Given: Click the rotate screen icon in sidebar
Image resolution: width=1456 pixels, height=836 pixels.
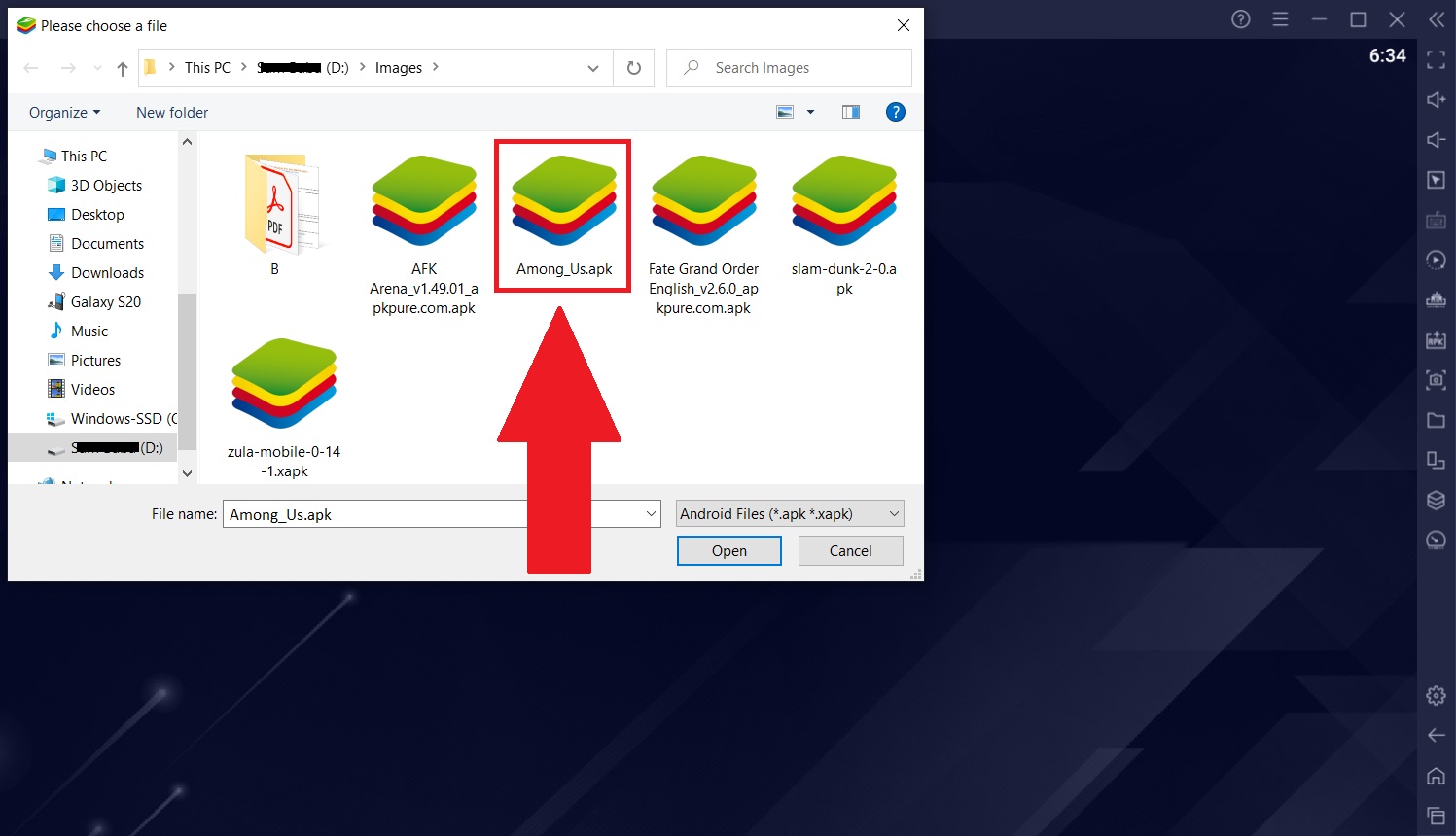Looking at the screenshot, I should click(1436, 460).
